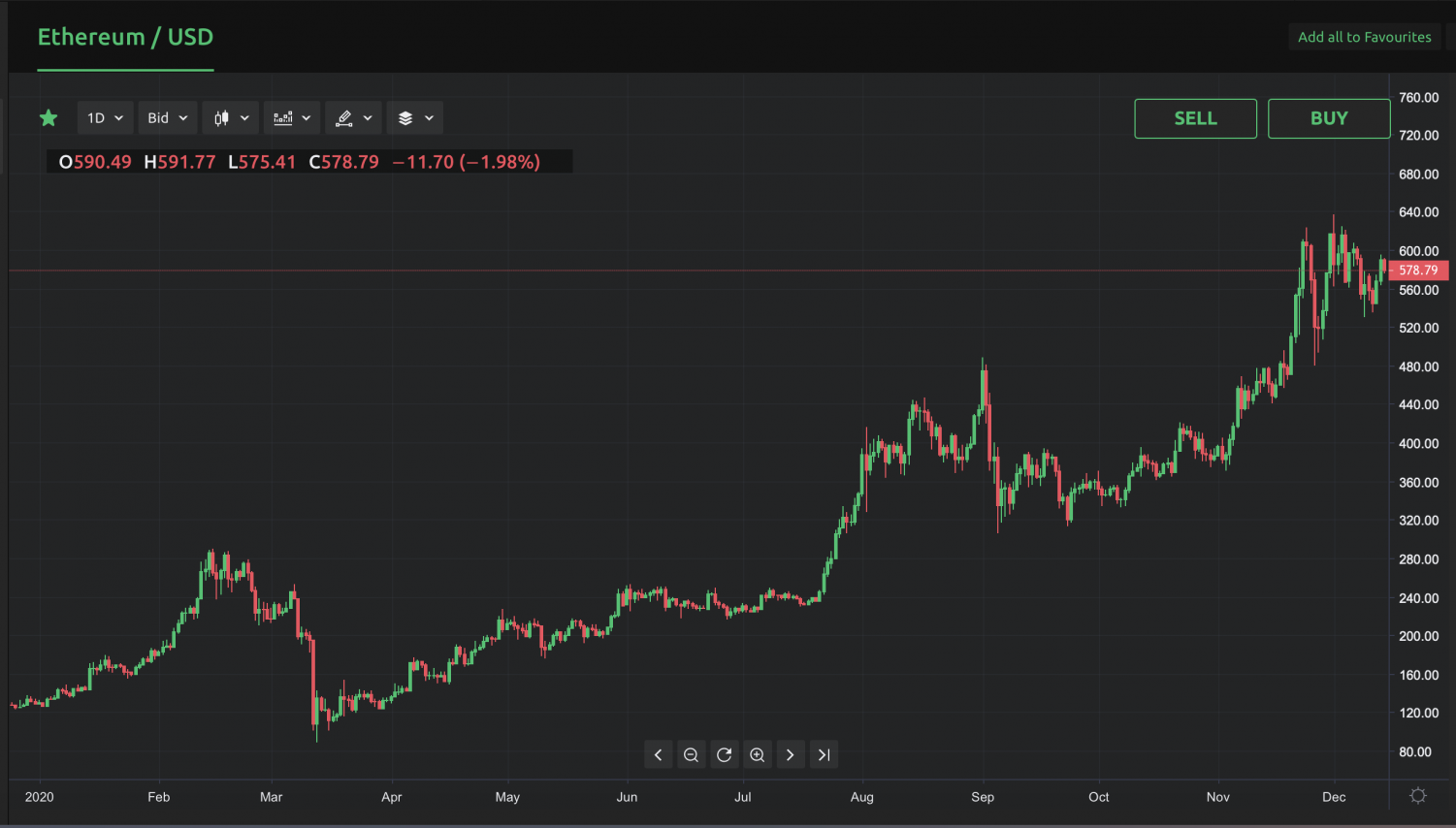Expand the chart type dropdown arrow

pyautogui.click(x=244, y=118)
